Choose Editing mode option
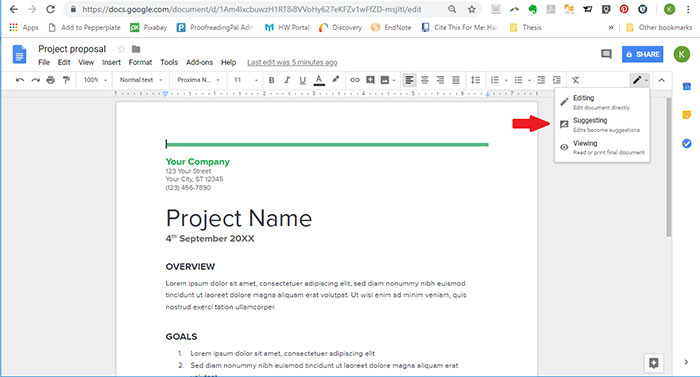The image size is (700, 377). [602, 102]
